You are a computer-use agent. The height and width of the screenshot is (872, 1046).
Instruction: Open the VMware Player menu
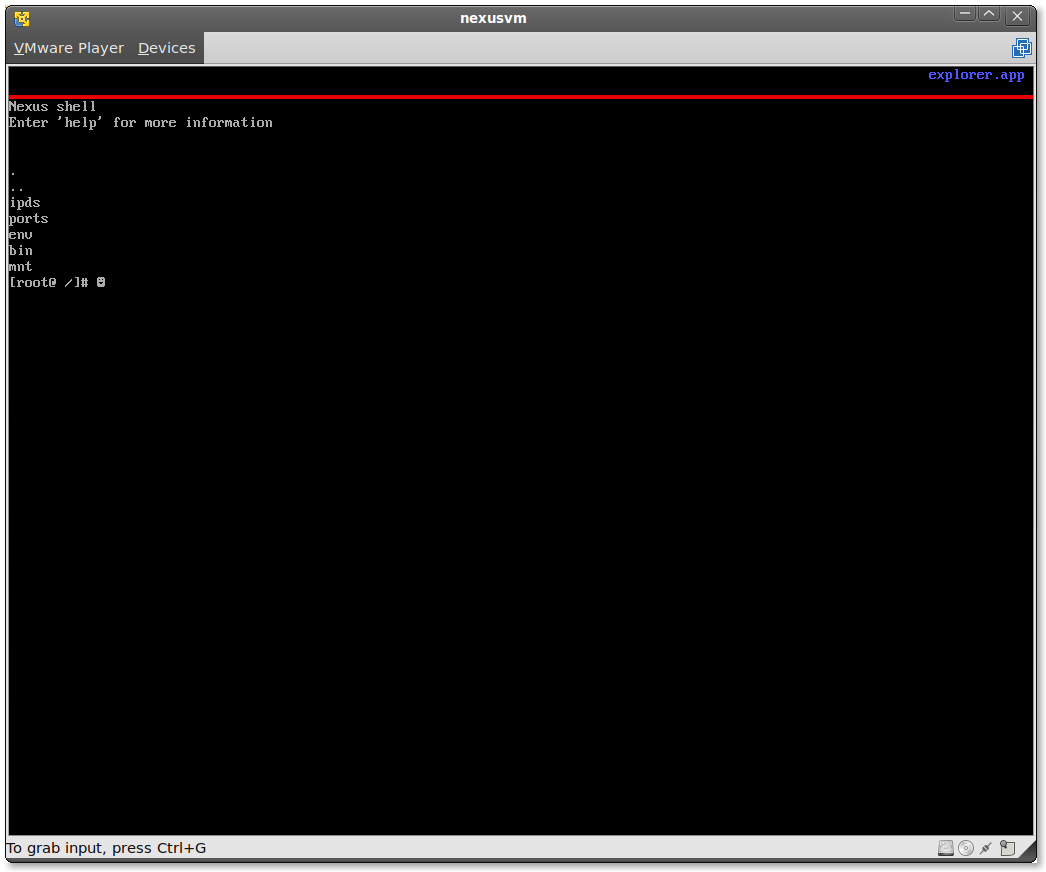pyautogui.click(x=69, y=48)
